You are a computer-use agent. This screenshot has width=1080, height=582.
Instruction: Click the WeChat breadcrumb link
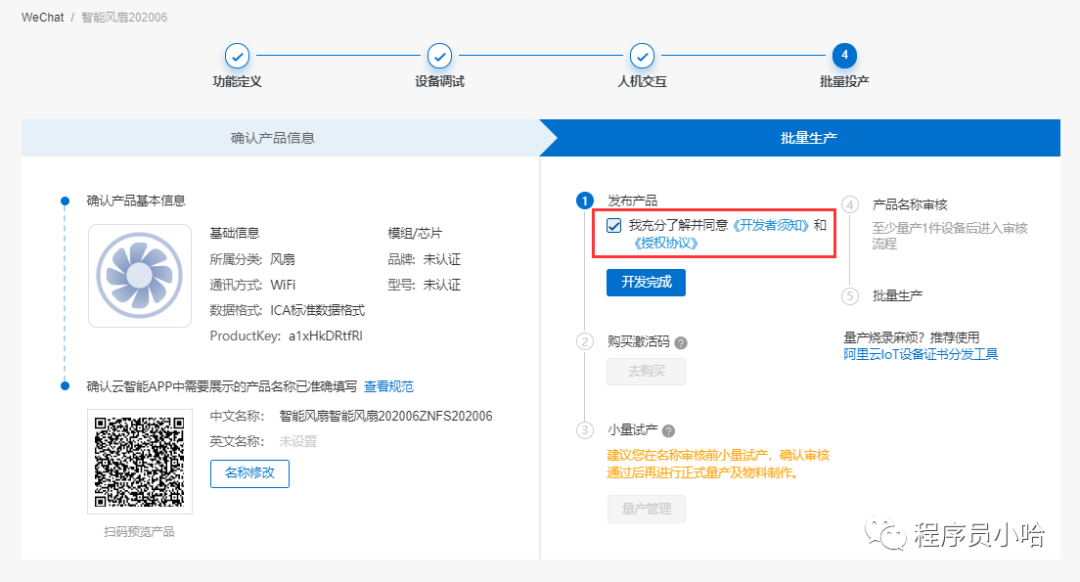tap(41, 19)
